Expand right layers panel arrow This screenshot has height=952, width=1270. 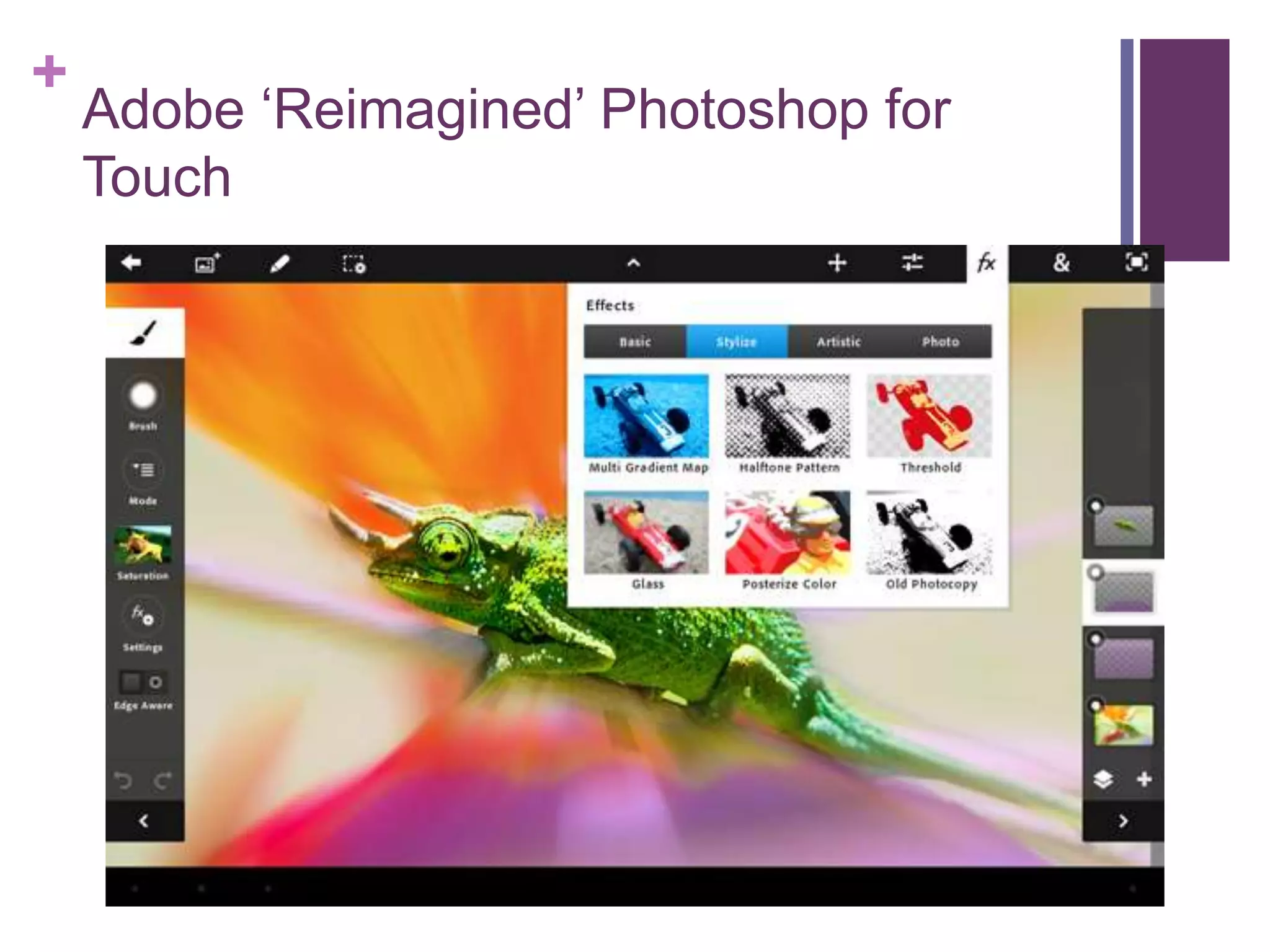pos(1123,821)
